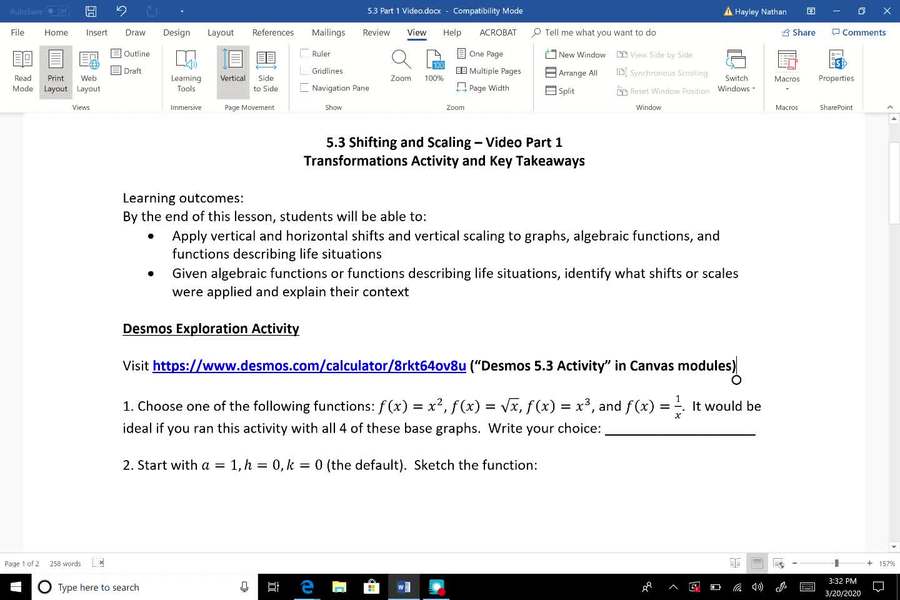The width and height of the screenshot is (900, 600).
Task: Select the Web Layout view icon
Action: tap(89, 69)
